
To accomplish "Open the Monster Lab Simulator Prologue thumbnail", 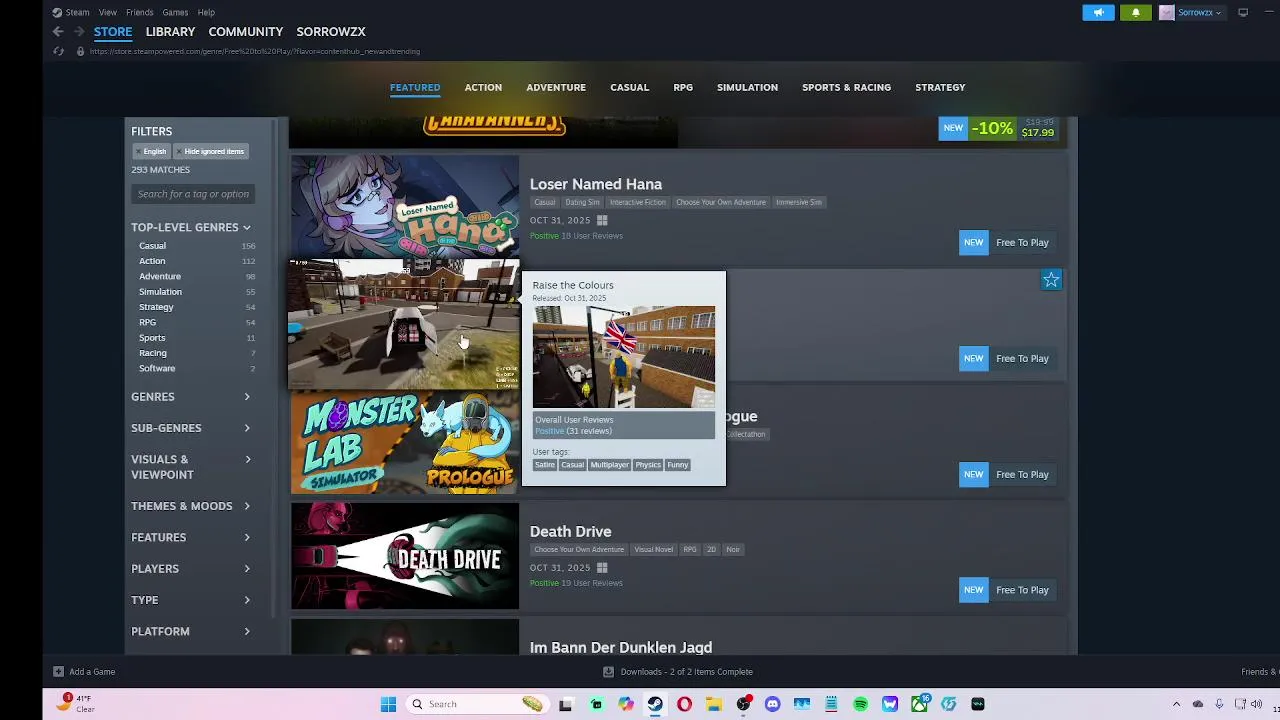I will tap(405, 441).
